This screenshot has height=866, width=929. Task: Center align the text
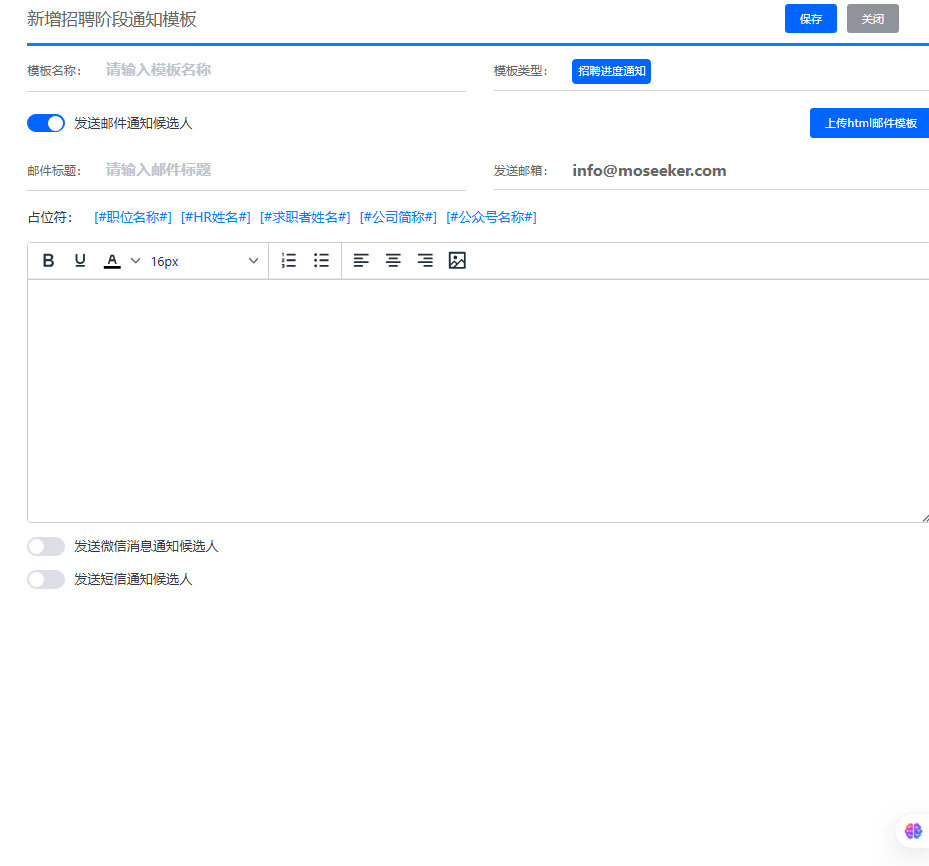[x=393, y=261]
